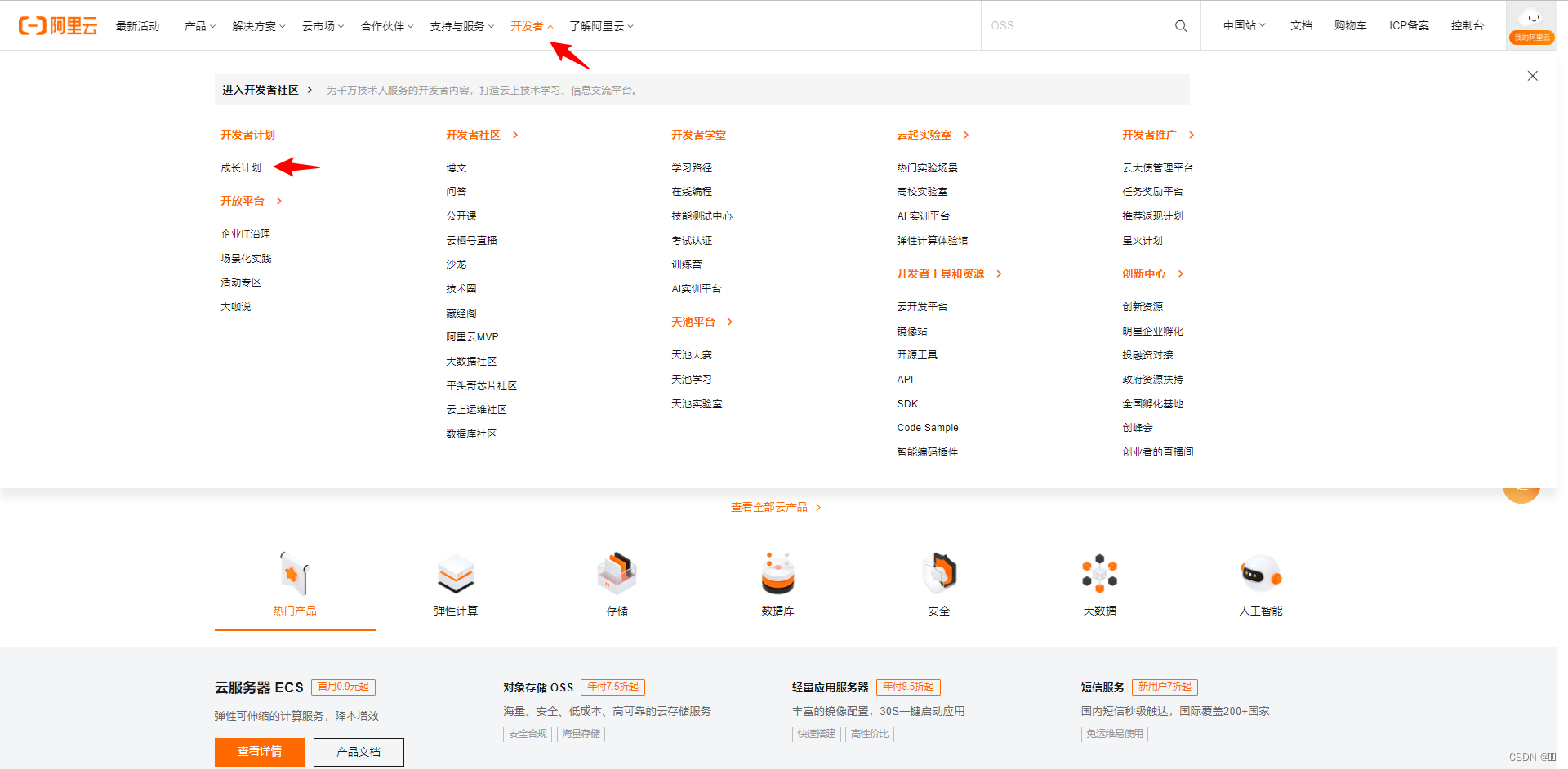Select the 数据库 category icon

[777, 574]
